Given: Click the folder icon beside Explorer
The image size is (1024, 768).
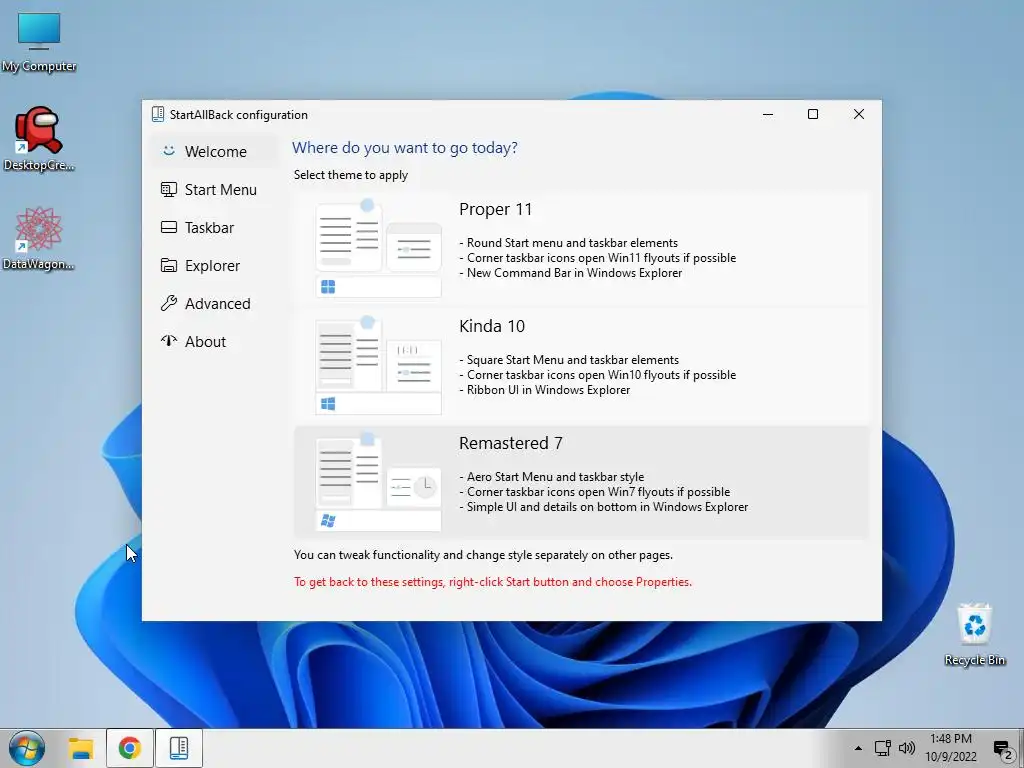Looking at the screenshot, I should 168,265.
